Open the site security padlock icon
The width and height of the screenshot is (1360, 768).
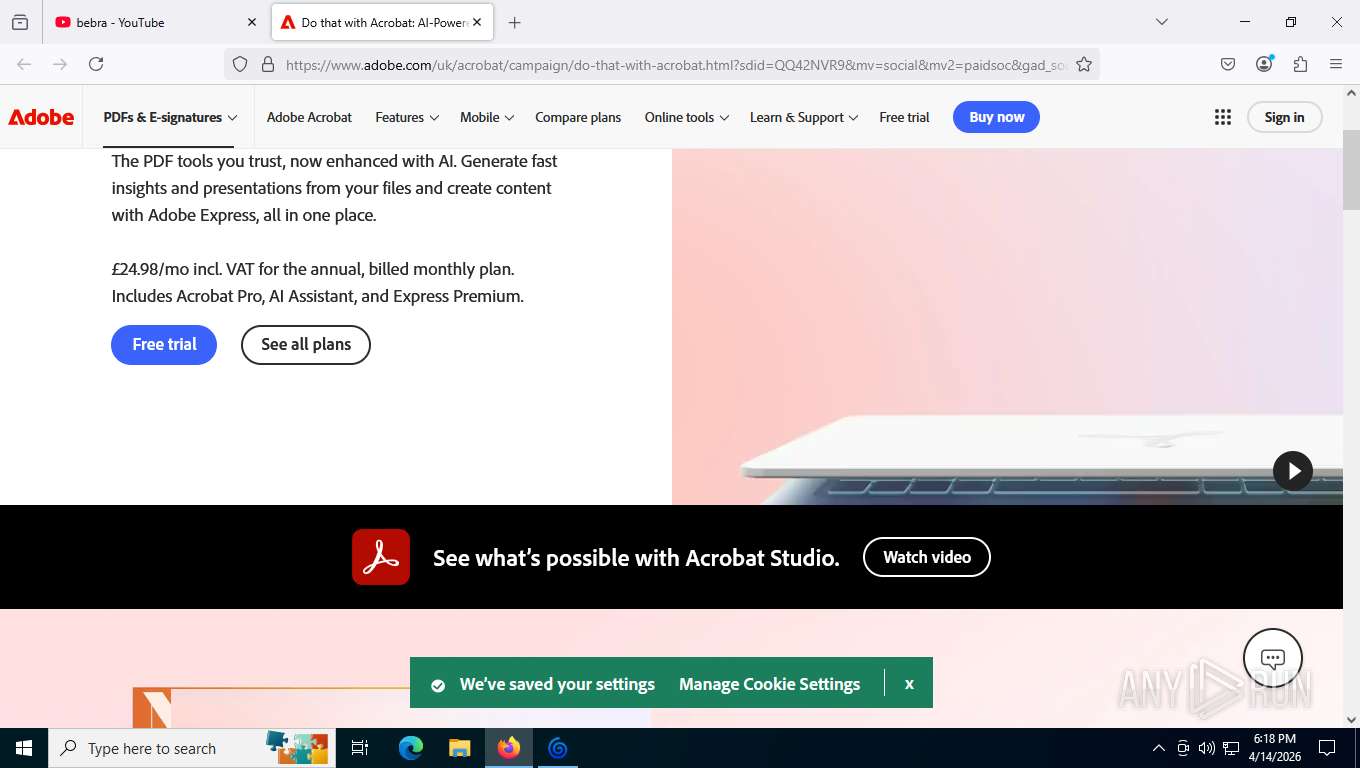(267, 64)
